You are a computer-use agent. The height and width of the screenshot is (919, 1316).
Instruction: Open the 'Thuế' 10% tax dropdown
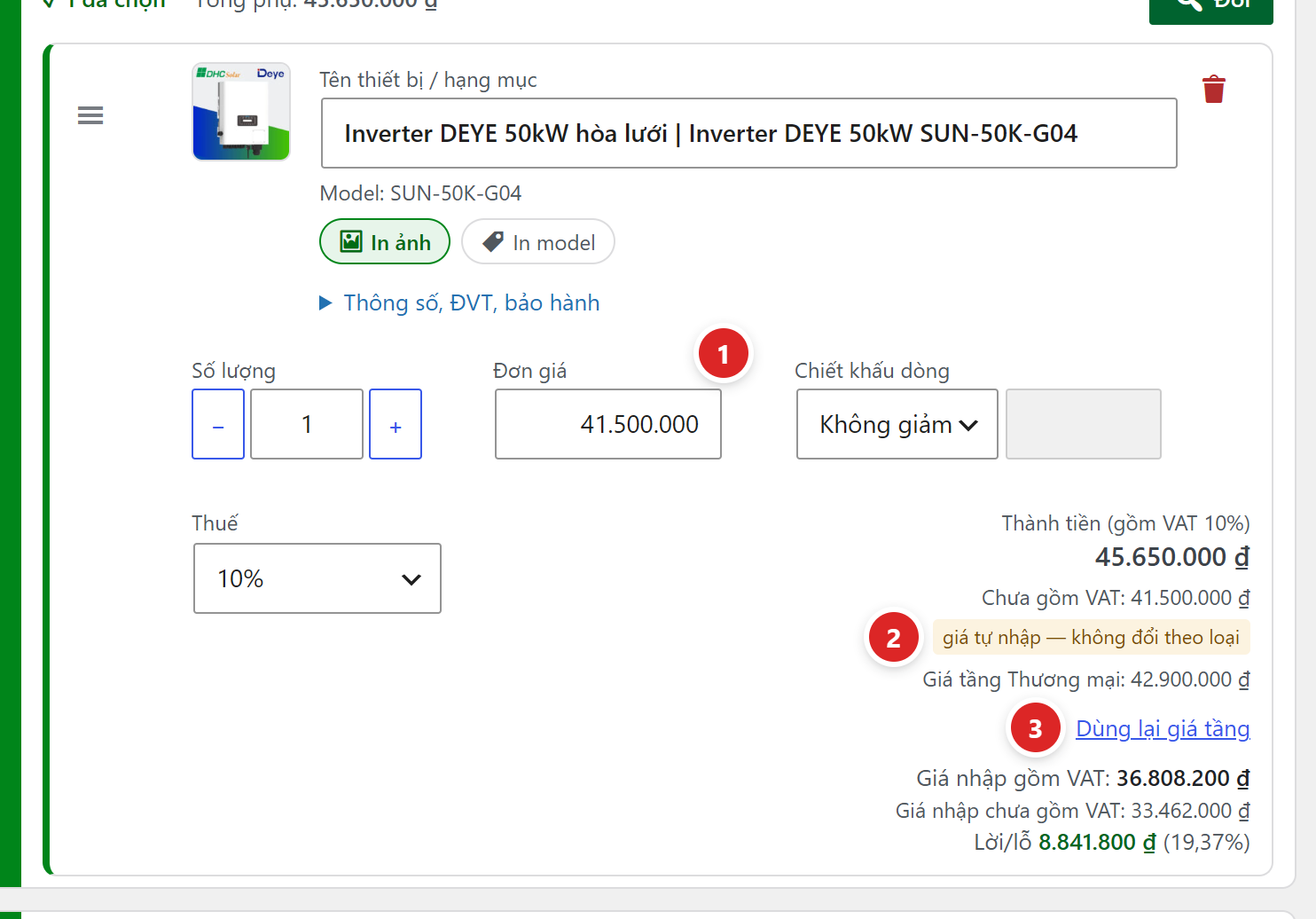pos(317,578)
